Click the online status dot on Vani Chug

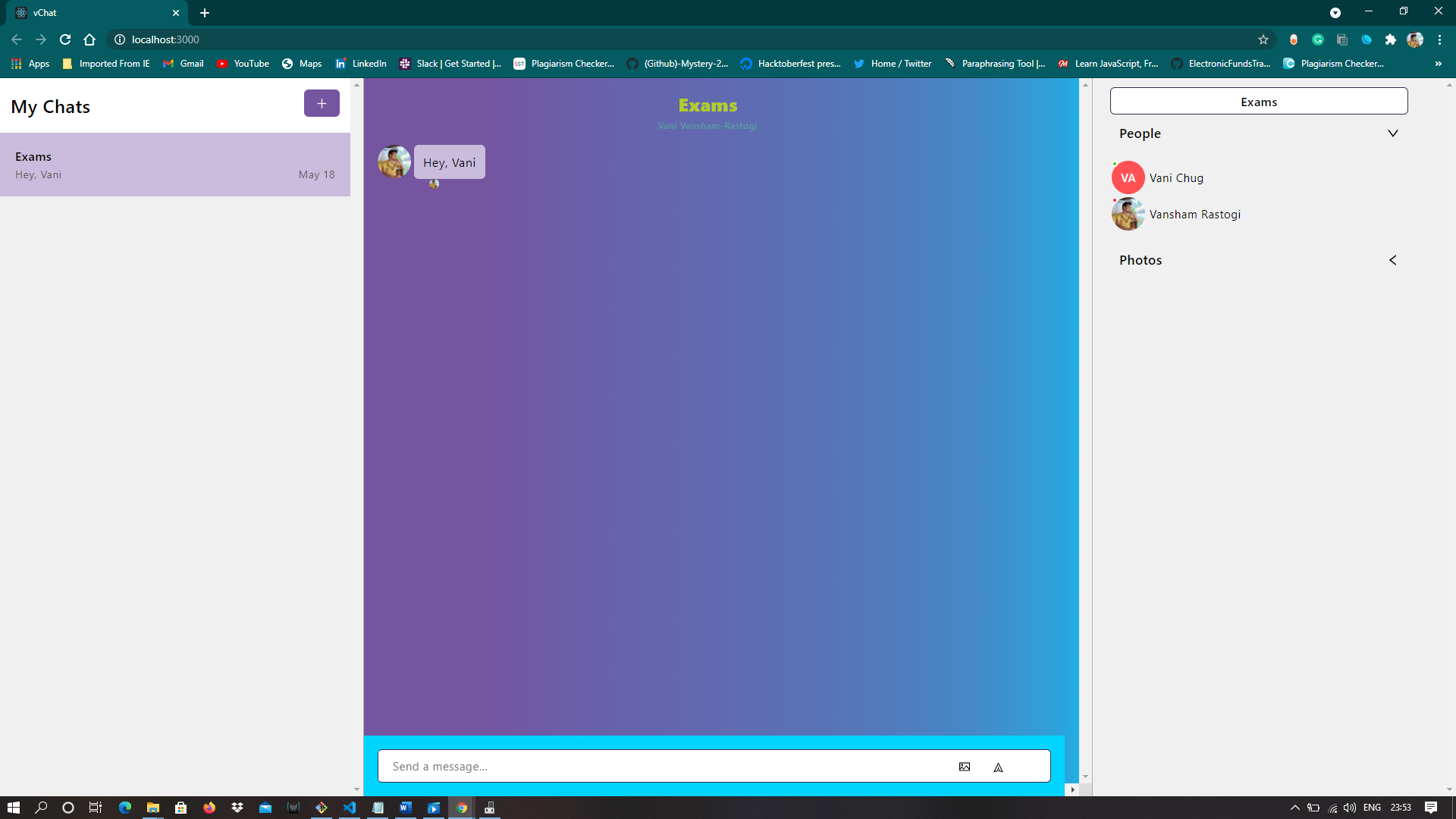pos(1114,163)
